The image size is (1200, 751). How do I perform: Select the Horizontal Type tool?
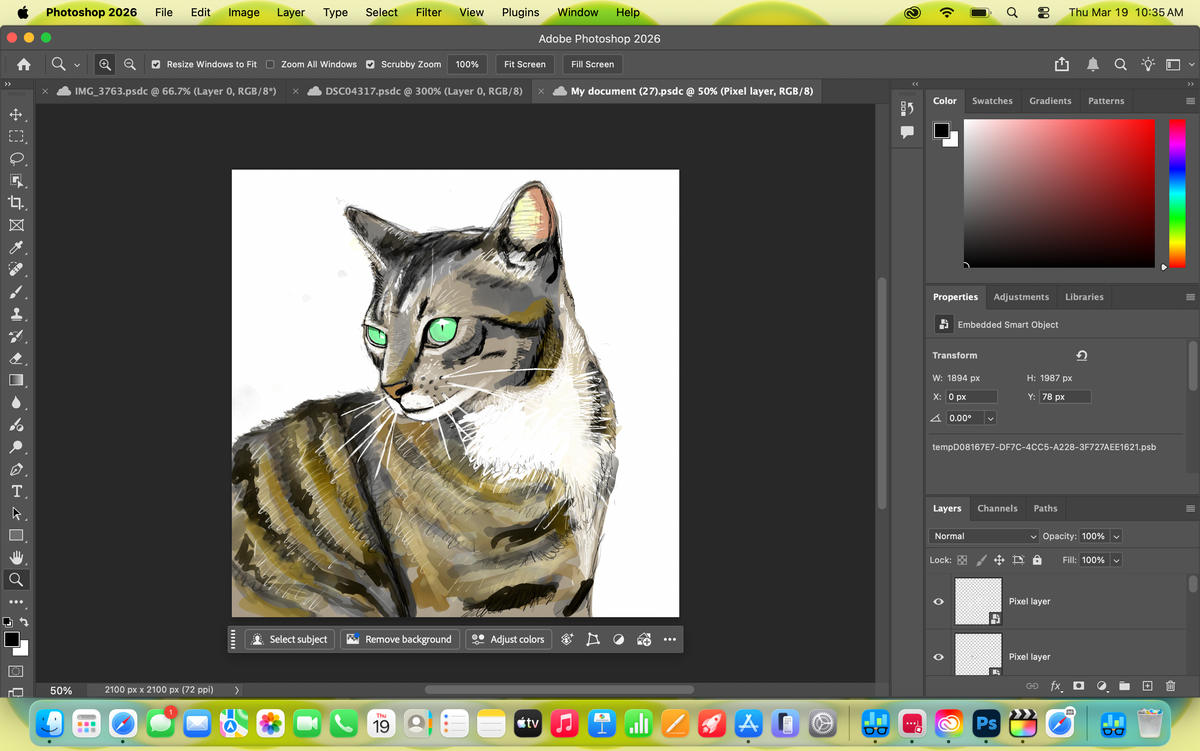16,491
